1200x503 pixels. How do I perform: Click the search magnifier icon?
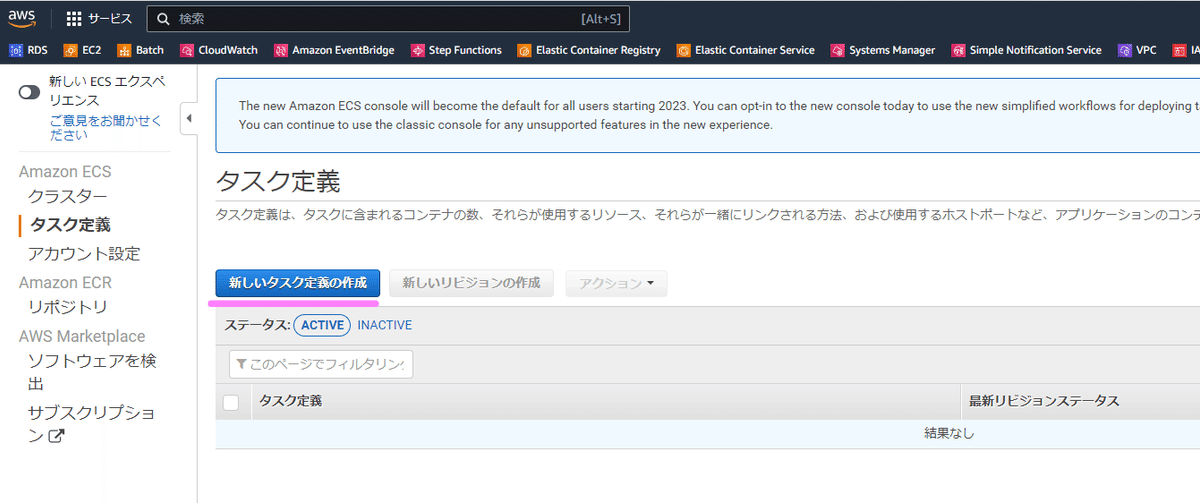(163, 19)
